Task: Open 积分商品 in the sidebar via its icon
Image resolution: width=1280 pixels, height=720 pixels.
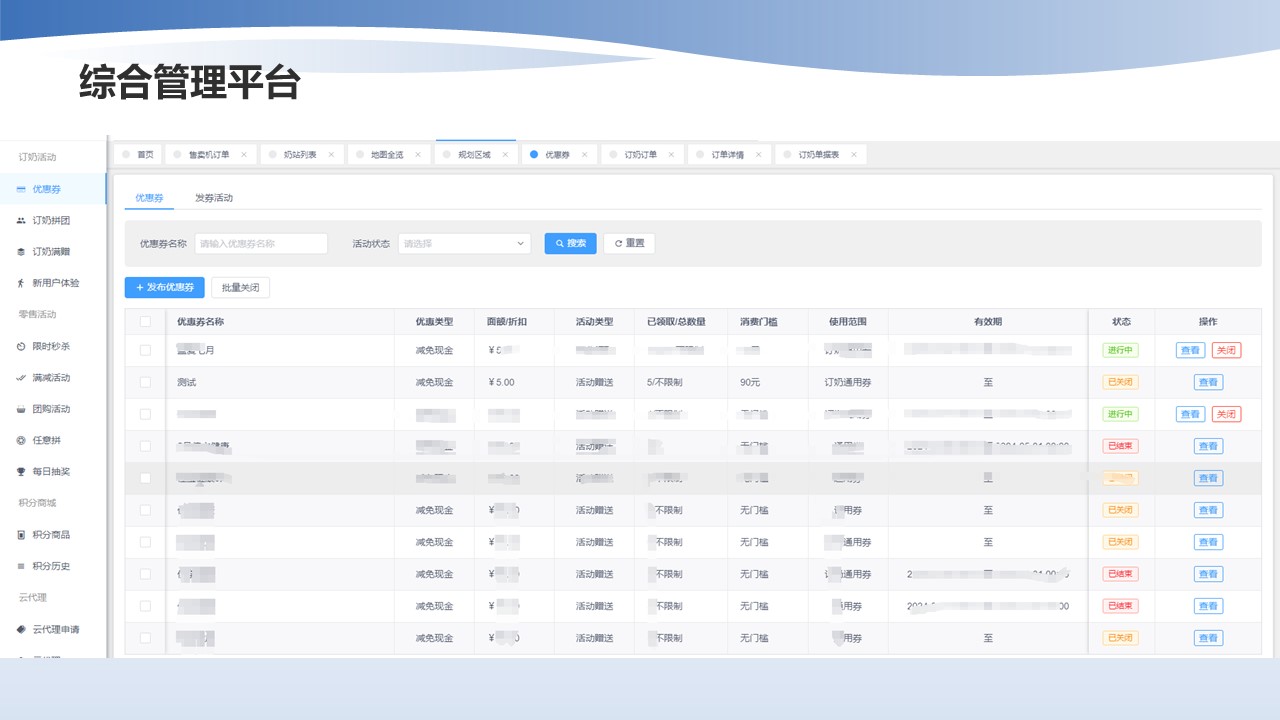Action: (21, 535)
